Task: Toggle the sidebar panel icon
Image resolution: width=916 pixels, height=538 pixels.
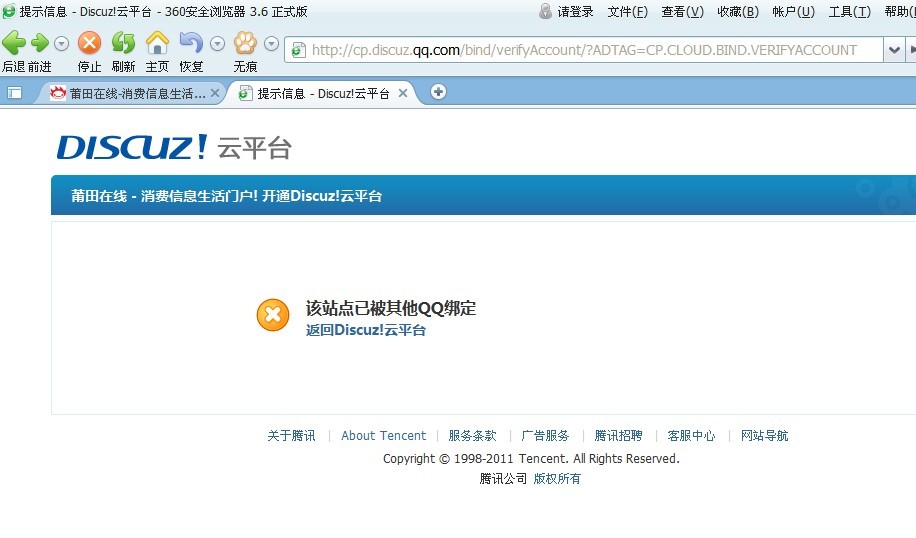Action: 15,92
